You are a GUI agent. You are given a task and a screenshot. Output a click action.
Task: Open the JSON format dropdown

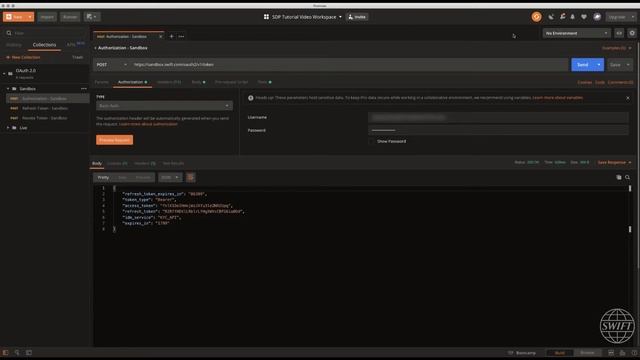click(170, 178)
